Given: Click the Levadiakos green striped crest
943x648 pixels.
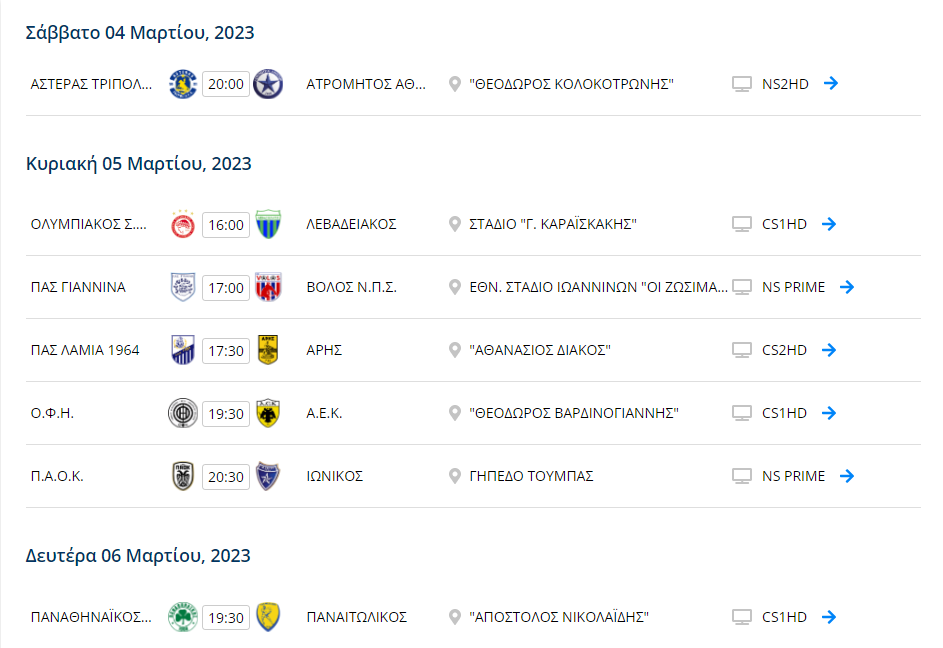Looking at the screenshot, I should tap(268, 224).
